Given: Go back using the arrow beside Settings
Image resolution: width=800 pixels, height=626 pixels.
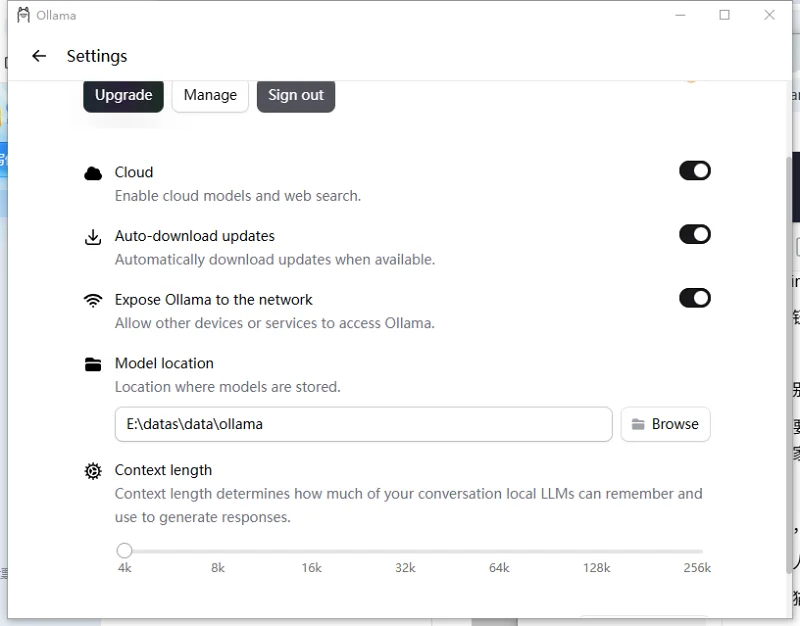Looking at the screenshot, I should pos(39,56).
